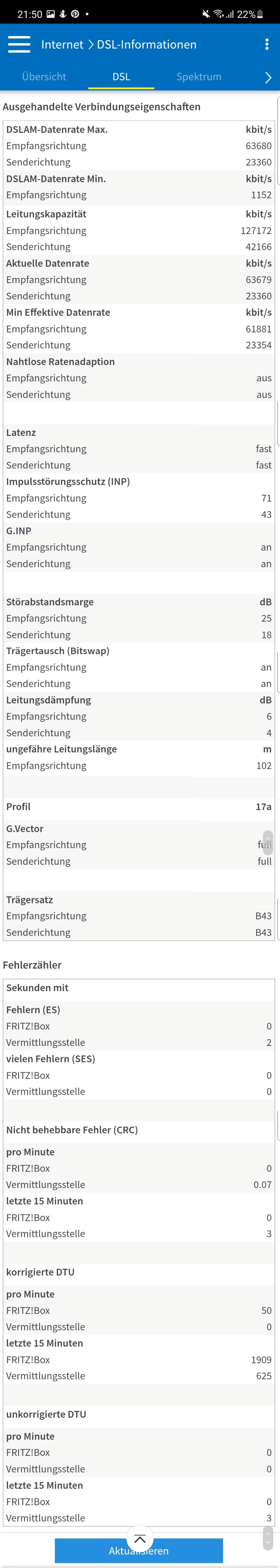Tap the Fehlerzähler section heading
The image size is (280, 1568).
(32, 965)
